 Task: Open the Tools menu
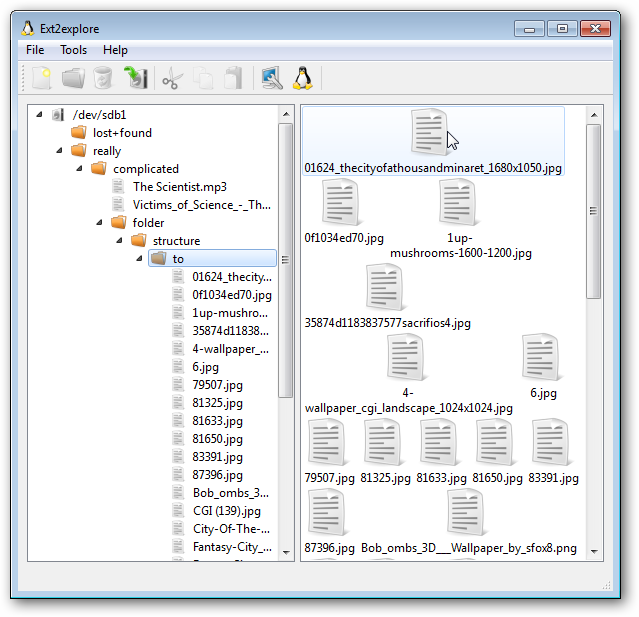click(x=73, y=50)
